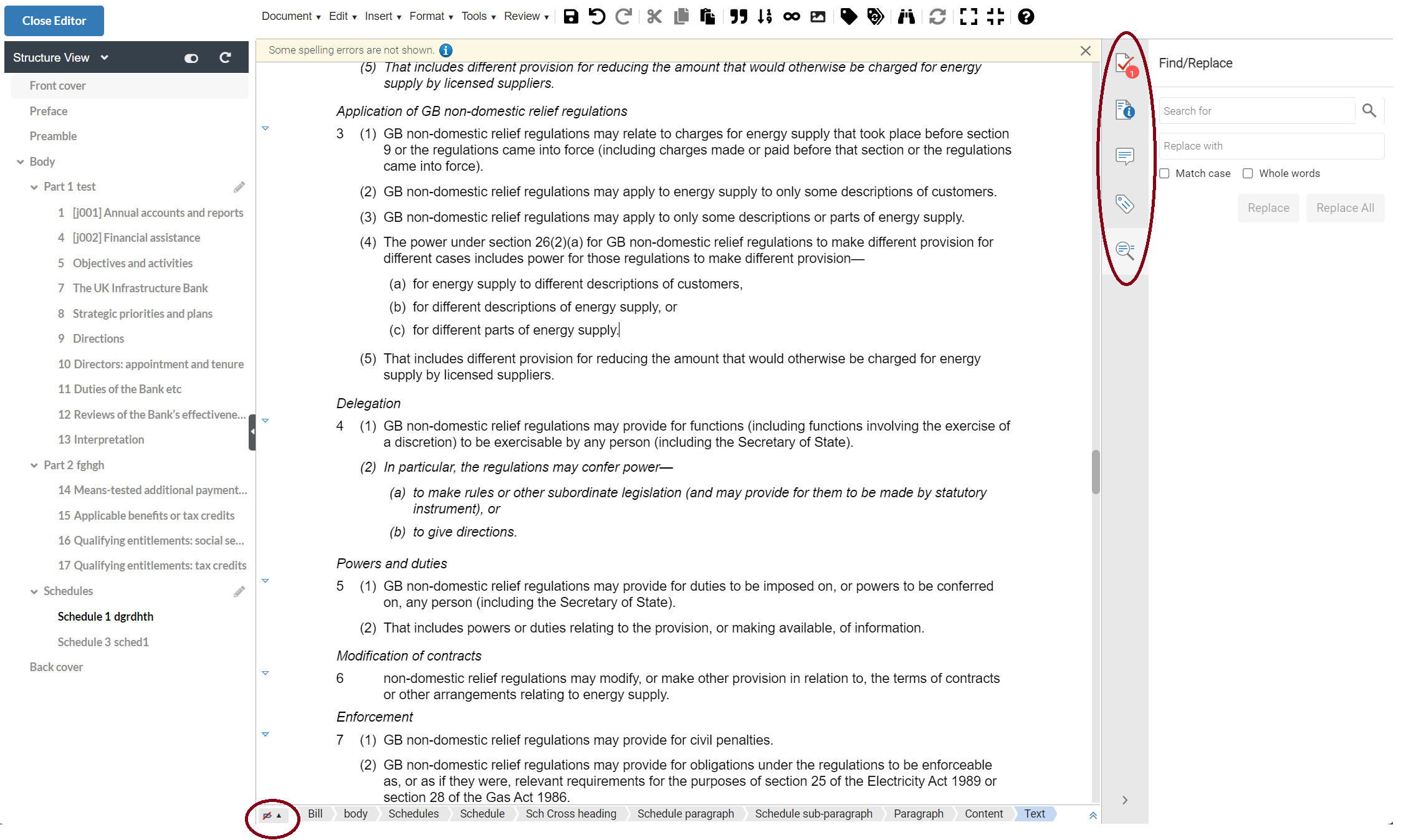Collapse the Part 1 test node
This screenshot has width=1401, height=840.
tap(34, 187)
